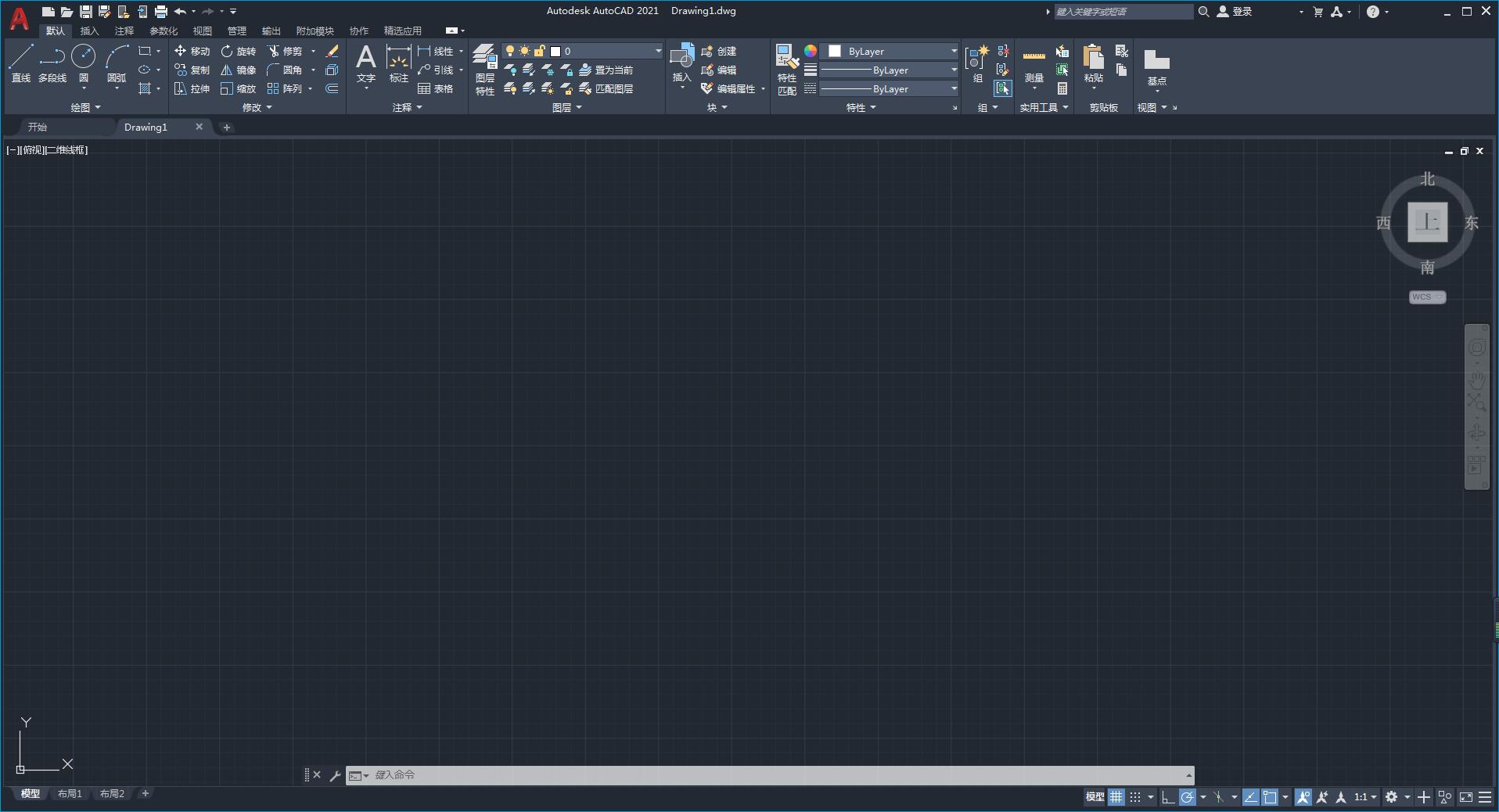The width and height of the screenshot is (1499, 812).
Task: Toggle object snap tracking (极轴) mode
Action: click(x=1187, y=797)
